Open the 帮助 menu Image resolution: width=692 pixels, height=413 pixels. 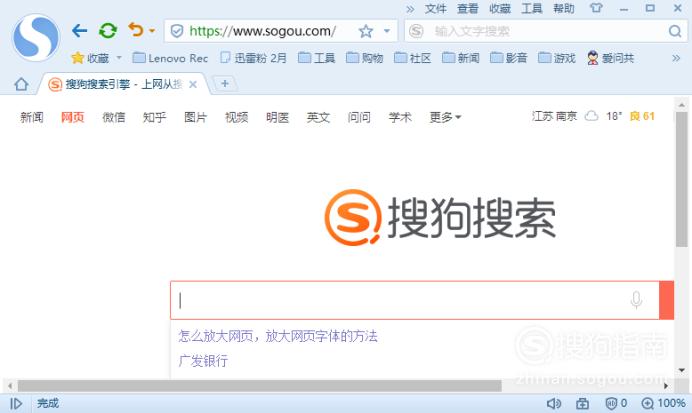pyautogui.click(x=564, y=8)
